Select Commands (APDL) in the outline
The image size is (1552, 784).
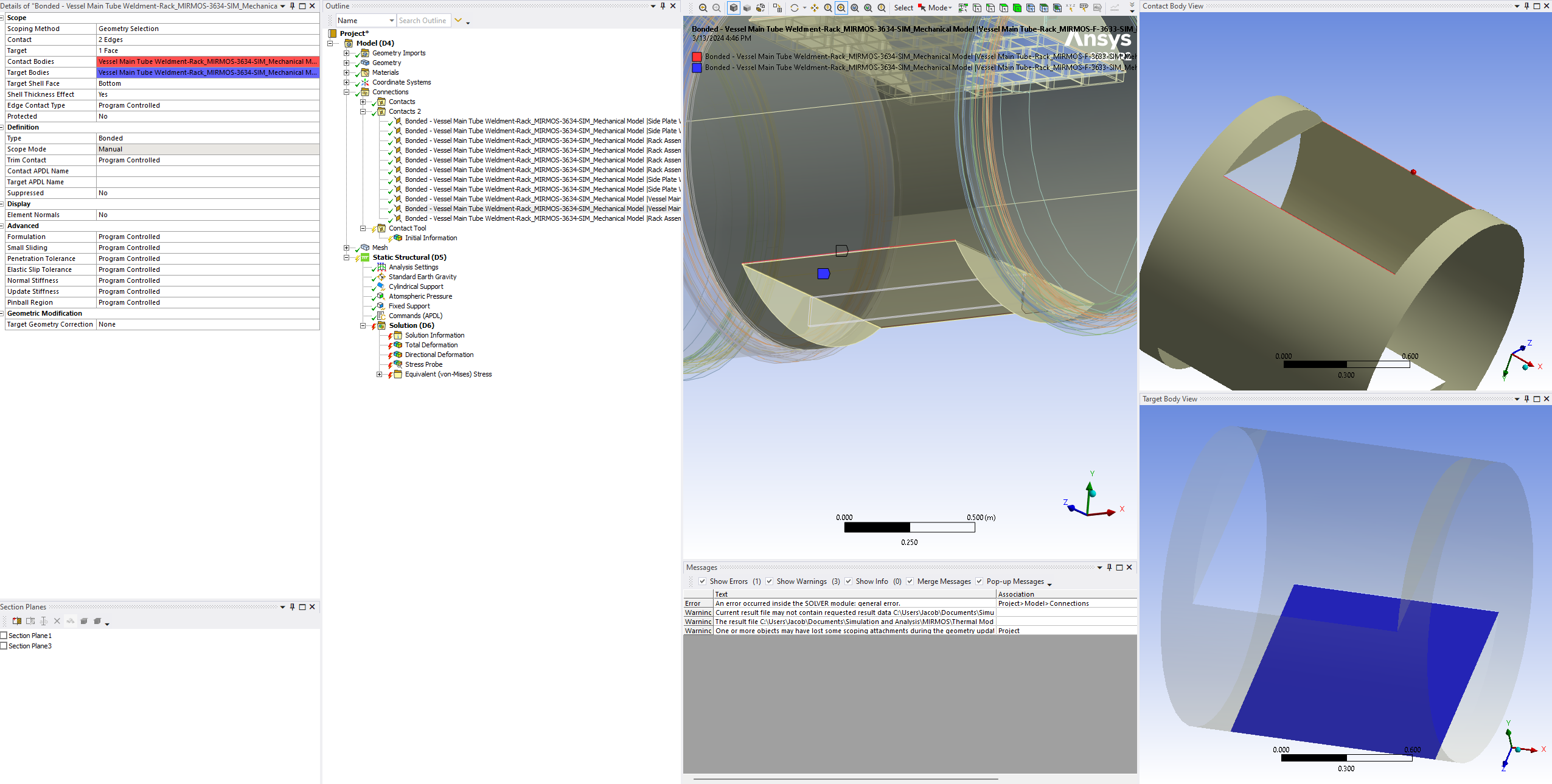pos(416,316)
